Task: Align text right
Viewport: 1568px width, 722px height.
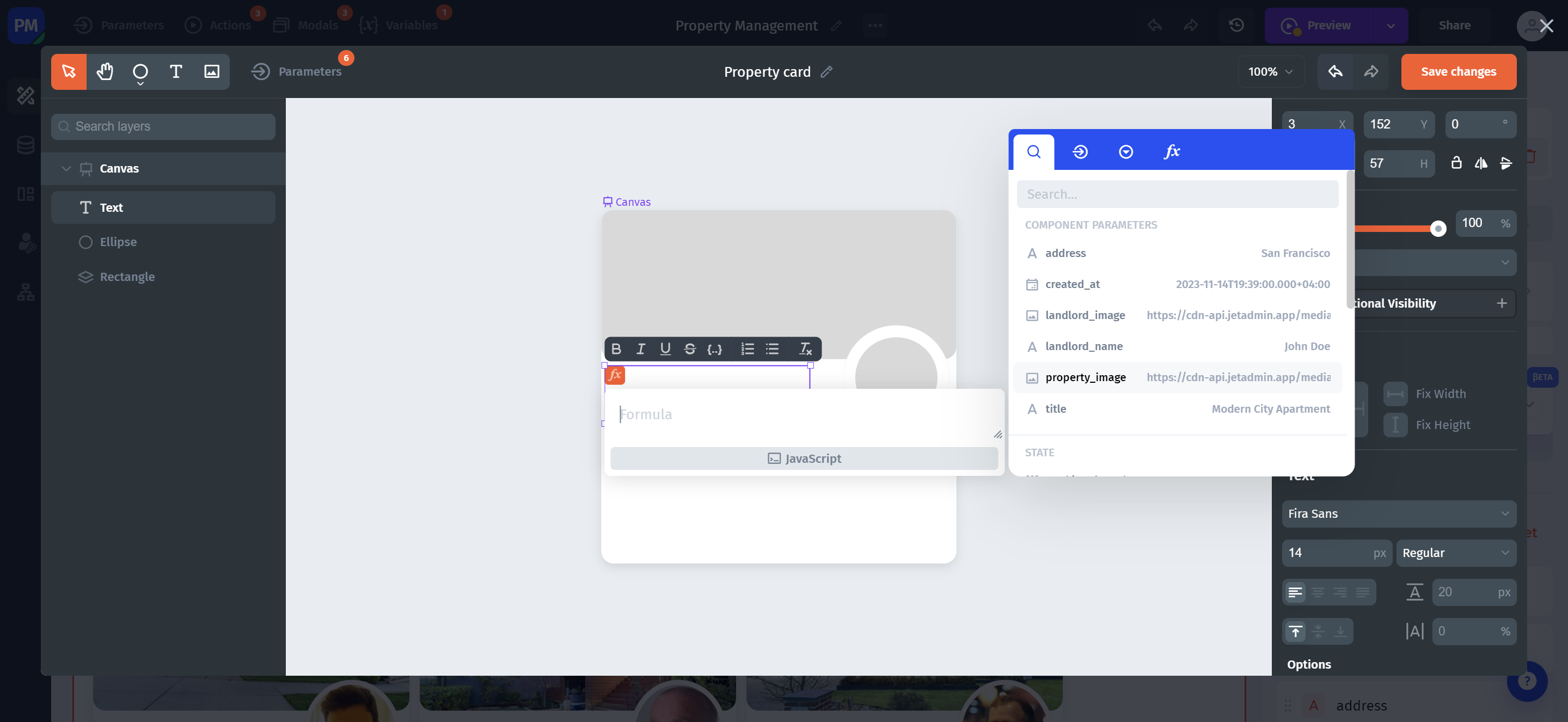Action: [x=1340, y=592]
